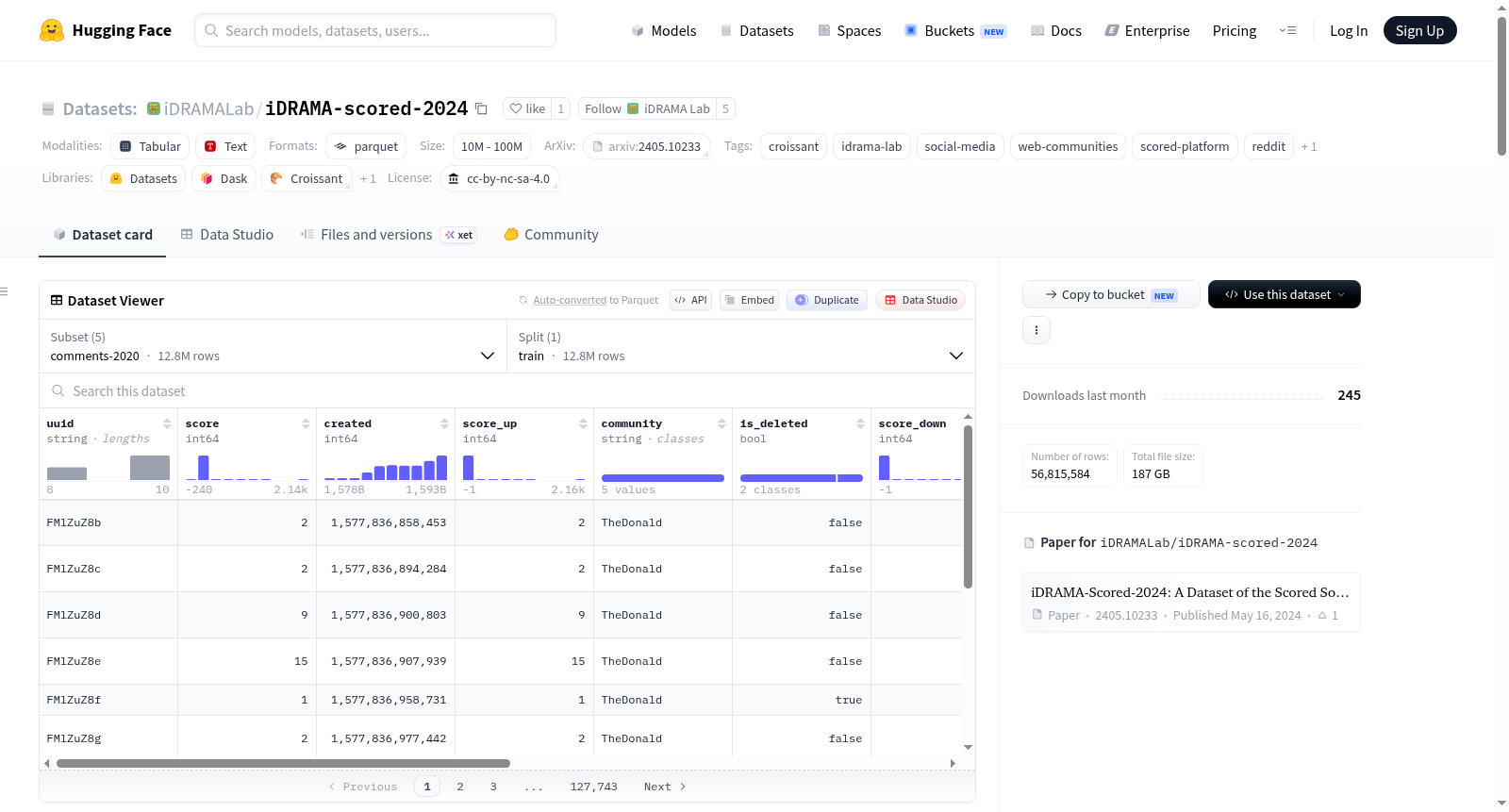The width and height of the screenshot is (1509, 812).
Task: Sort the uuid column using its sort arrows
Action: click(x=167, y=423)
